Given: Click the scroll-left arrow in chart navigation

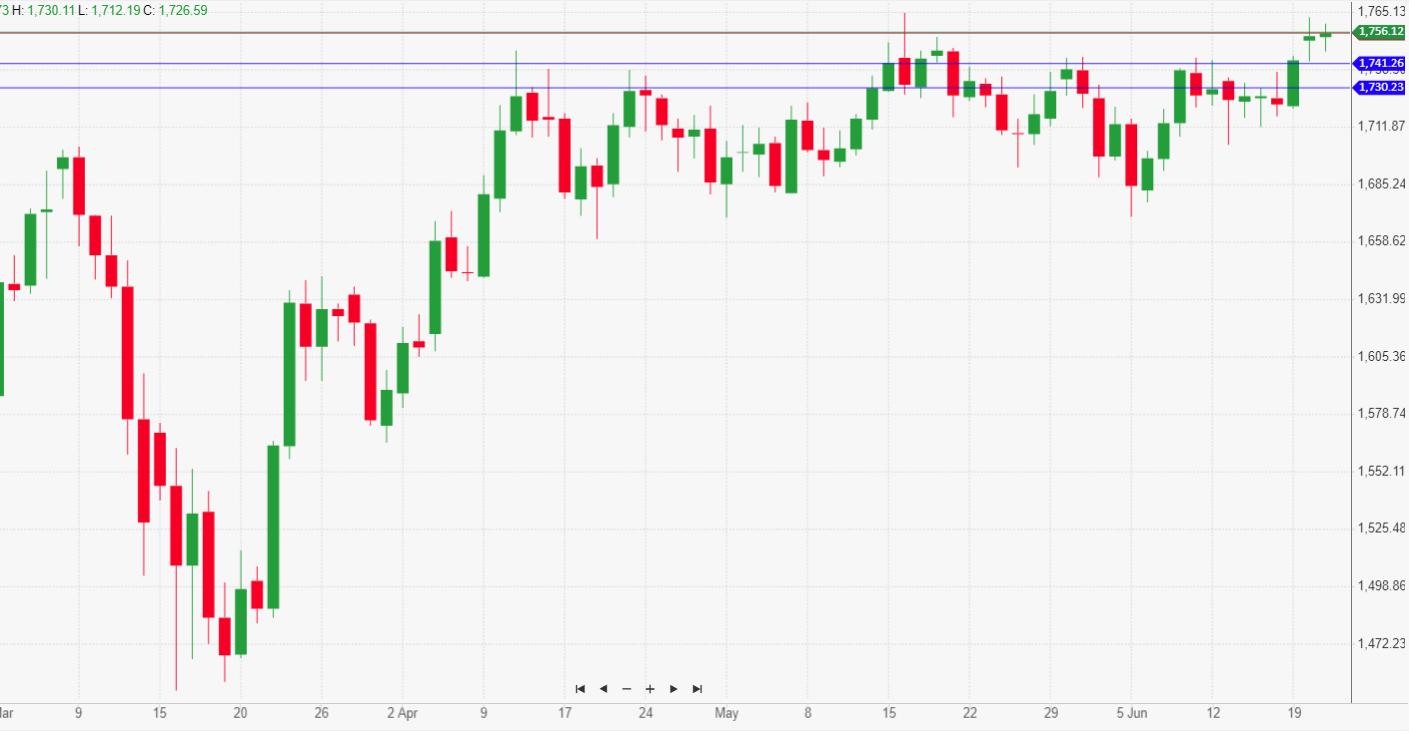Looking at the screenshot, I should click(x=603, y=689).
